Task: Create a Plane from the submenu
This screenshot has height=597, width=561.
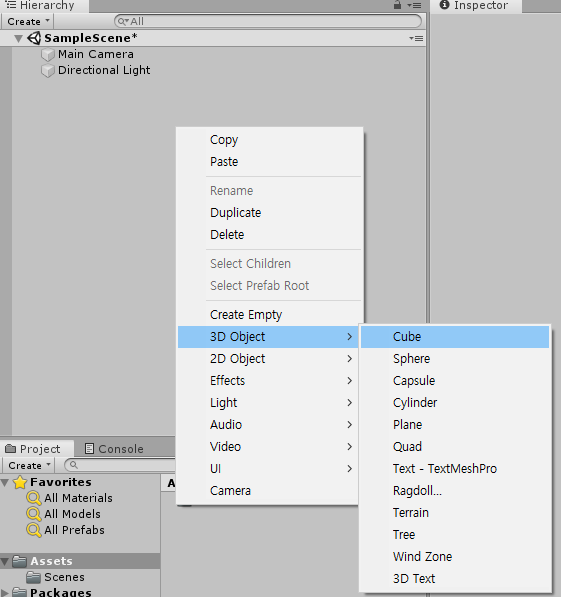Action: [x=455, y=425]
